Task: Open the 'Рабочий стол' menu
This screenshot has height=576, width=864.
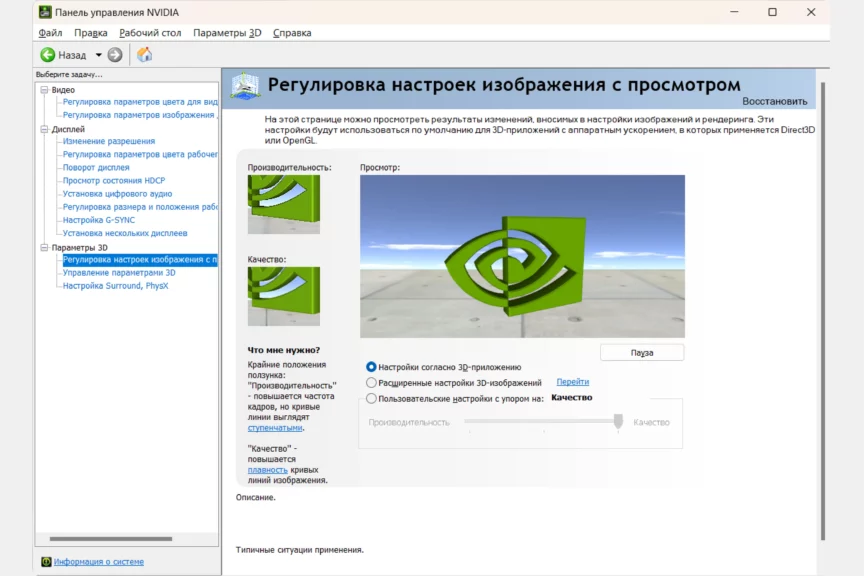Action: 150,33
